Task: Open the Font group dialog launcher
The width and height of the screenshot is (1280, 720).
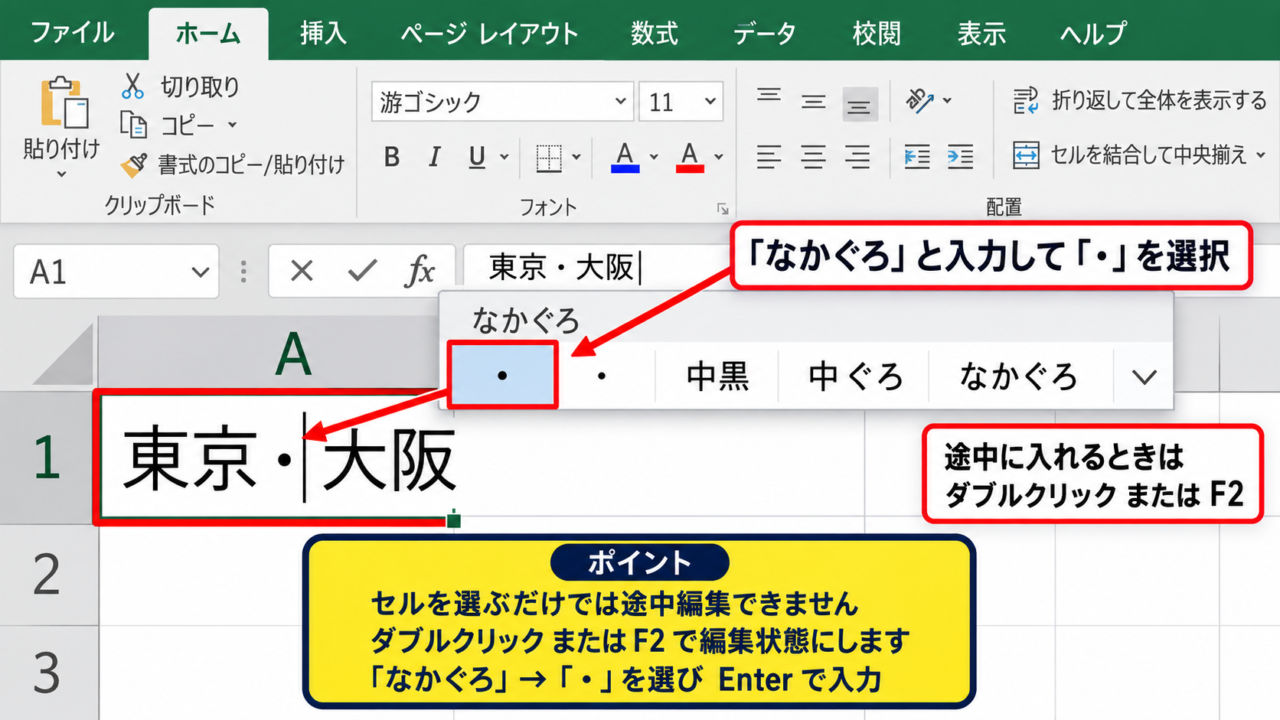Action: pos(721,208)
